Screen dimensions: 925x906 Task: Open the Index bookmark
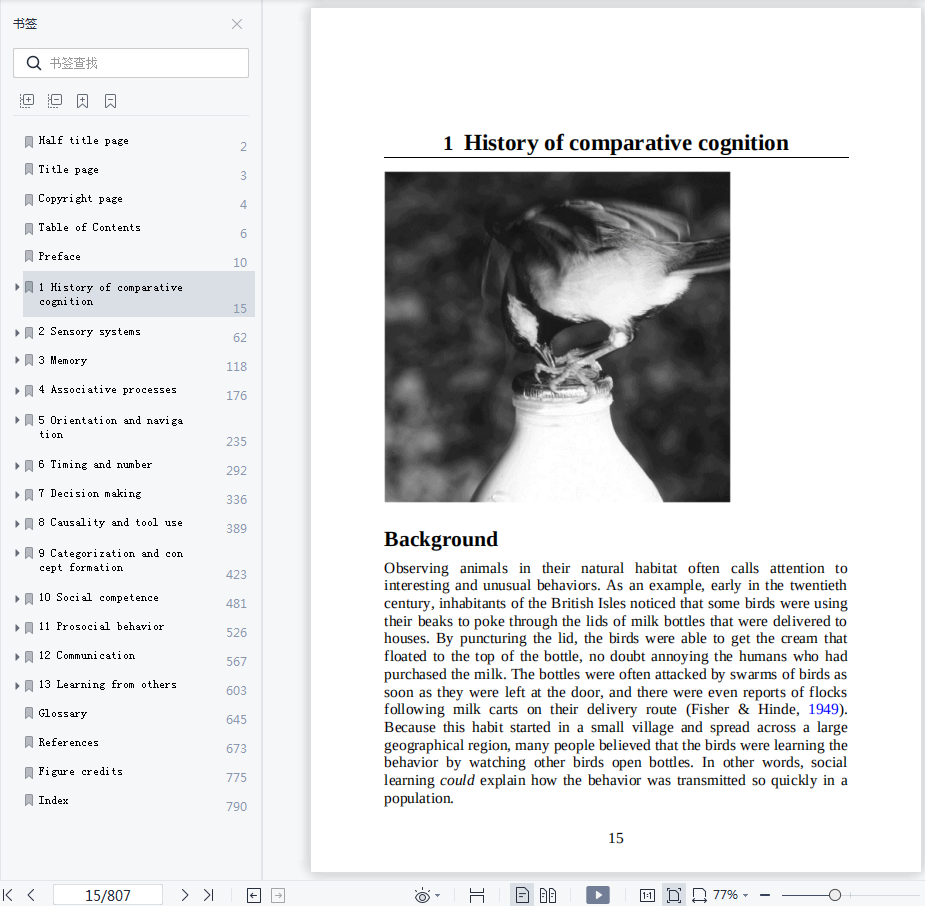(x=53, y=800)
